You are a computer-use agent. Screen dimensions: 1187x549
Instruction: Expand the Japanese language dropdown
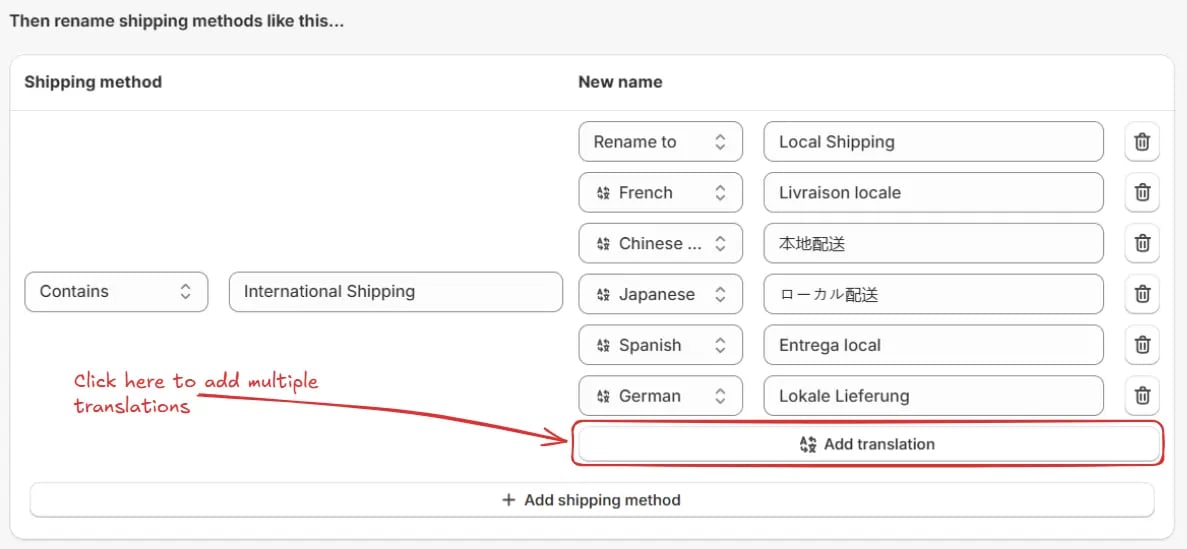click(x=660, y=294)
